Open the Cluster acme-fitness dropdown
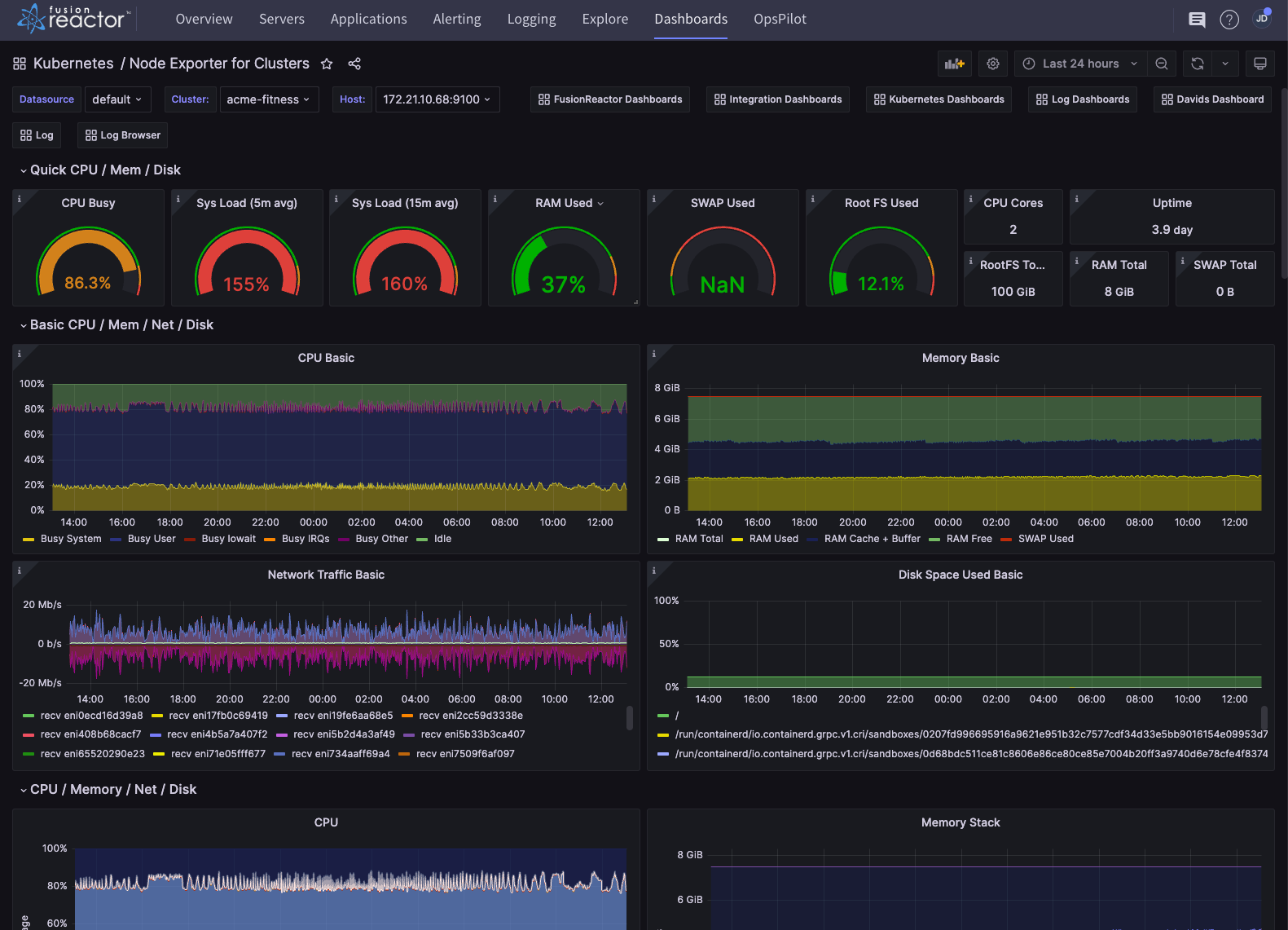This screenshot has width=1288, height=930. [x=267, y=99]
